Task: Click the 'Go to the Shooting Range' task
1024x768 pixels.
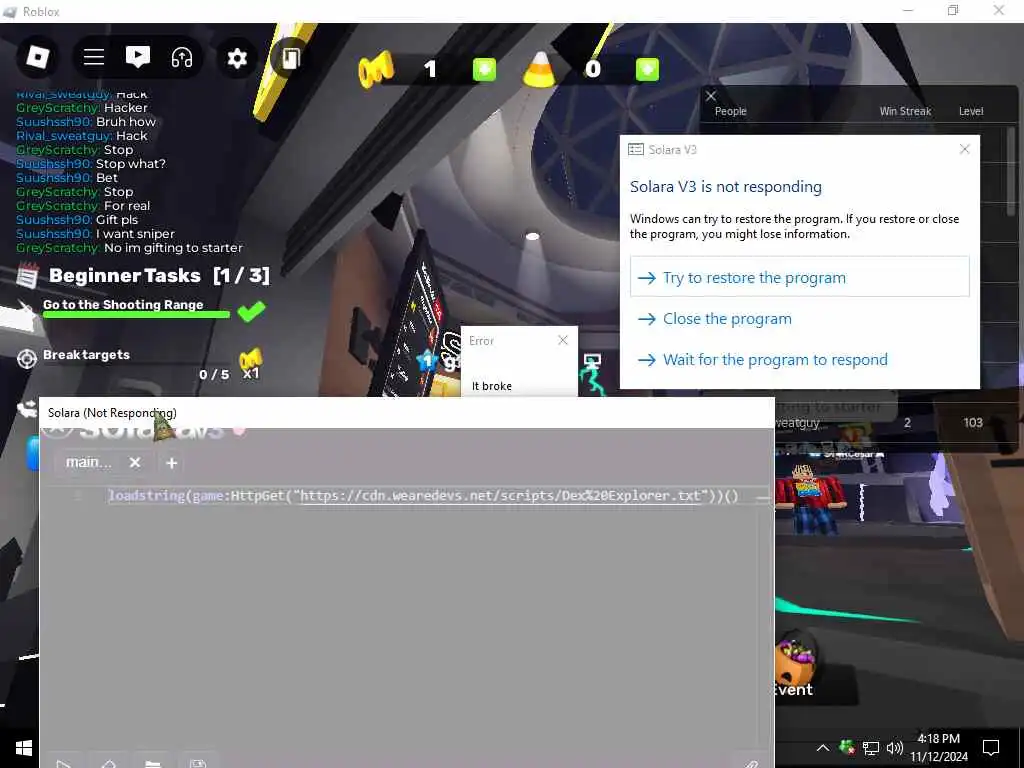Action: point(123,304)
